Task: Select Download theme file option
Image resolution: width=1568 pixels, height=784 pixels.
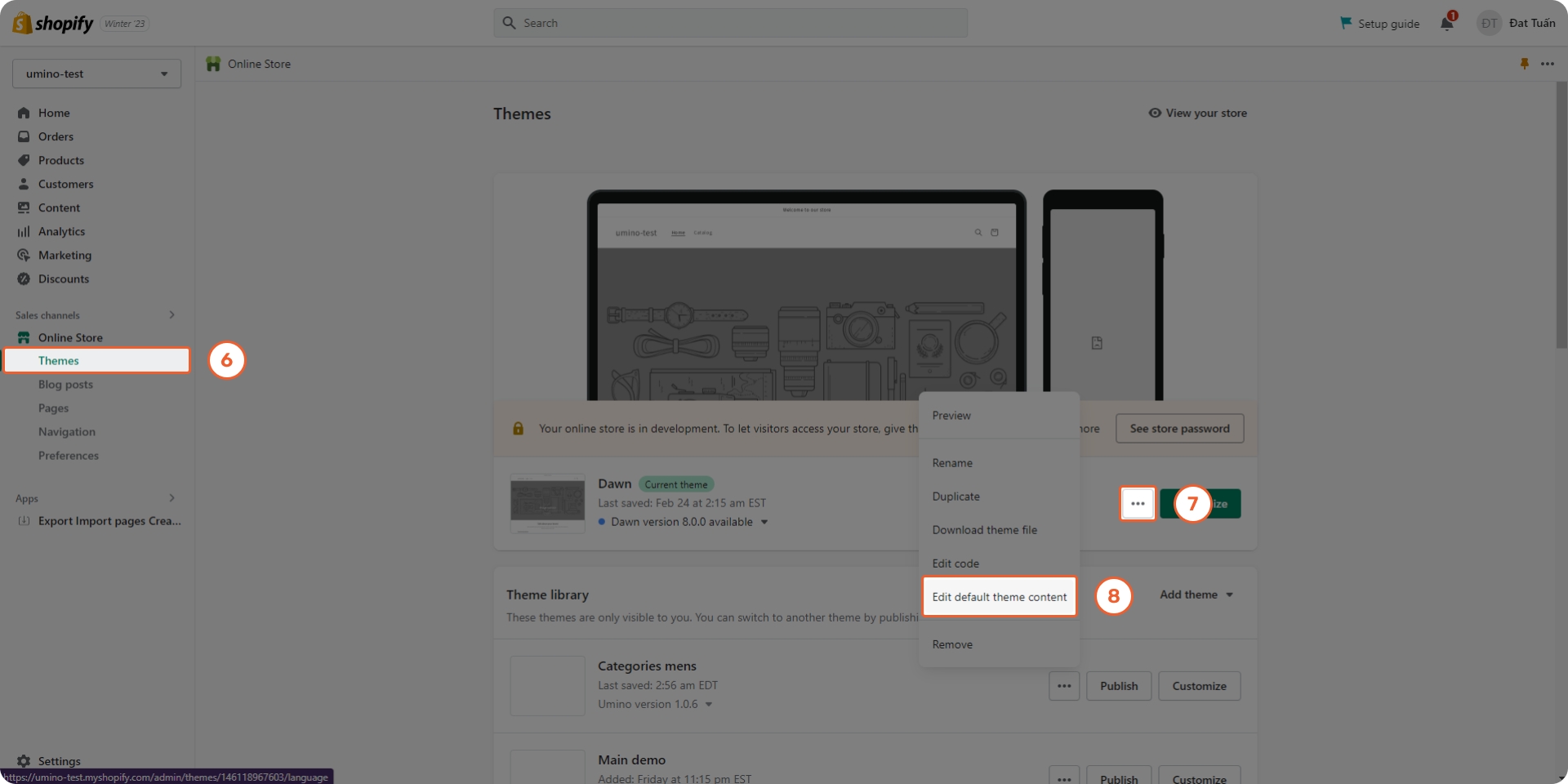Action: click(984, 530)
